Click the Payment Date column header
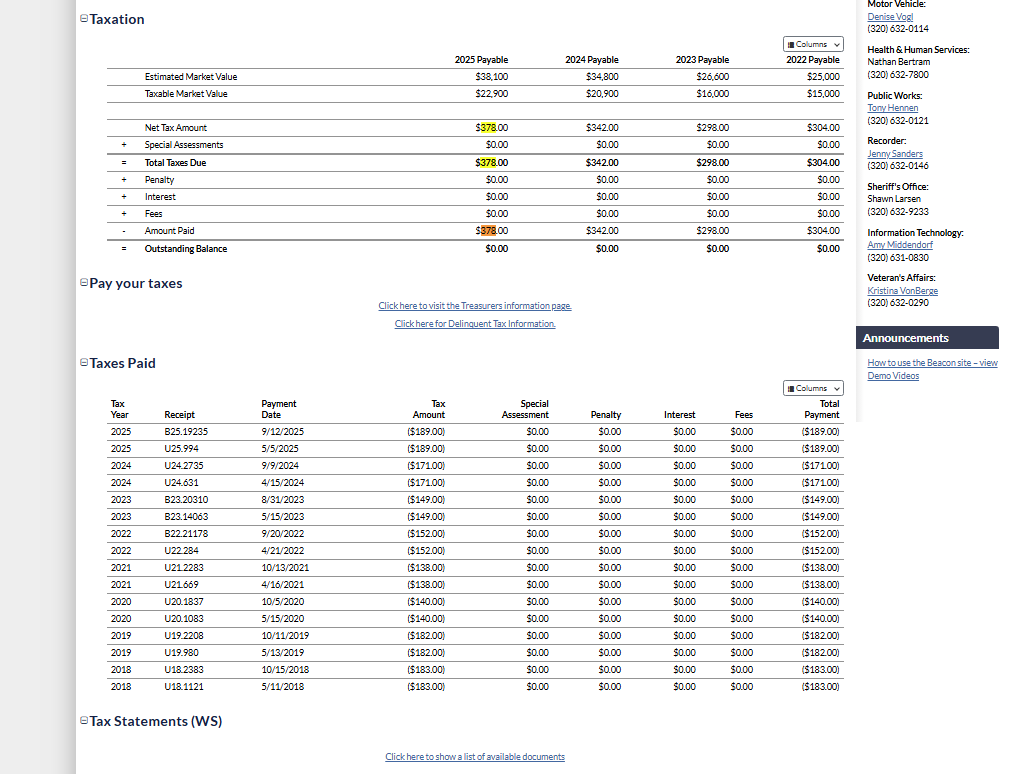This screenshot has height=774, width=1012. tap(278, 409)
